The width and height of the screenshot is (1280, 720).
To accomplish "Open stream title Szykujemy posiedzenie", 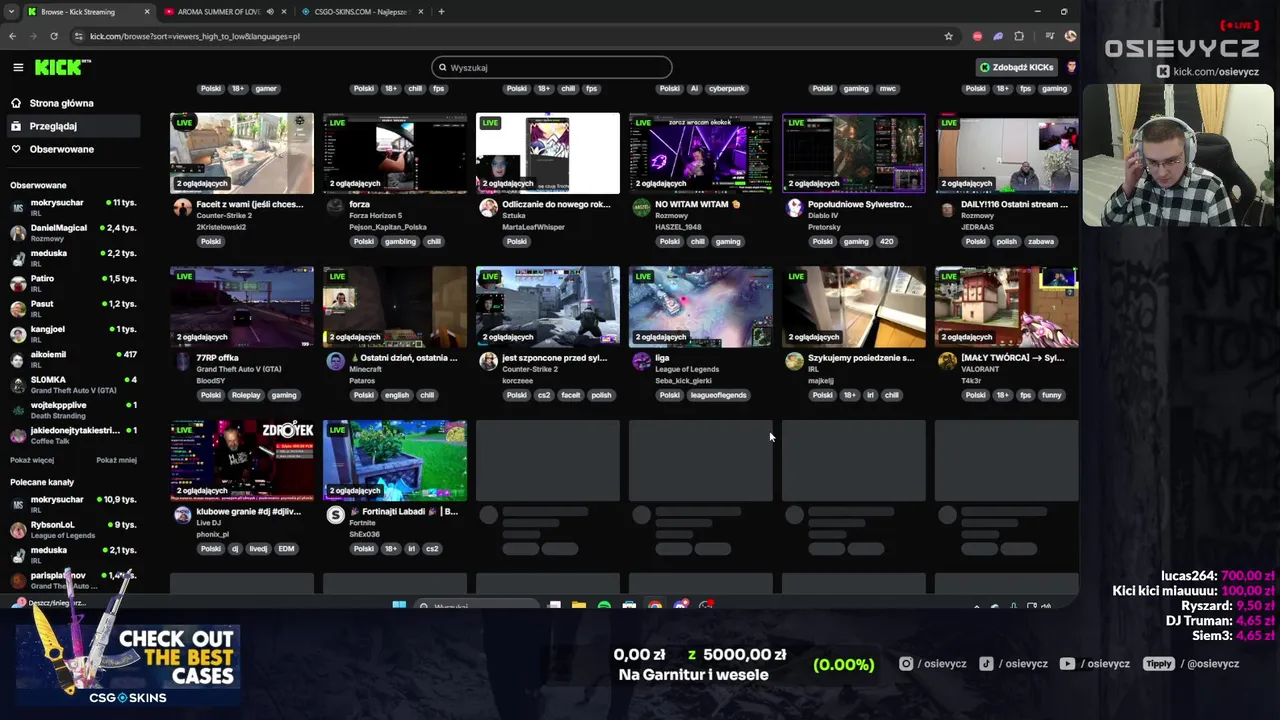I will pos(861,358).
